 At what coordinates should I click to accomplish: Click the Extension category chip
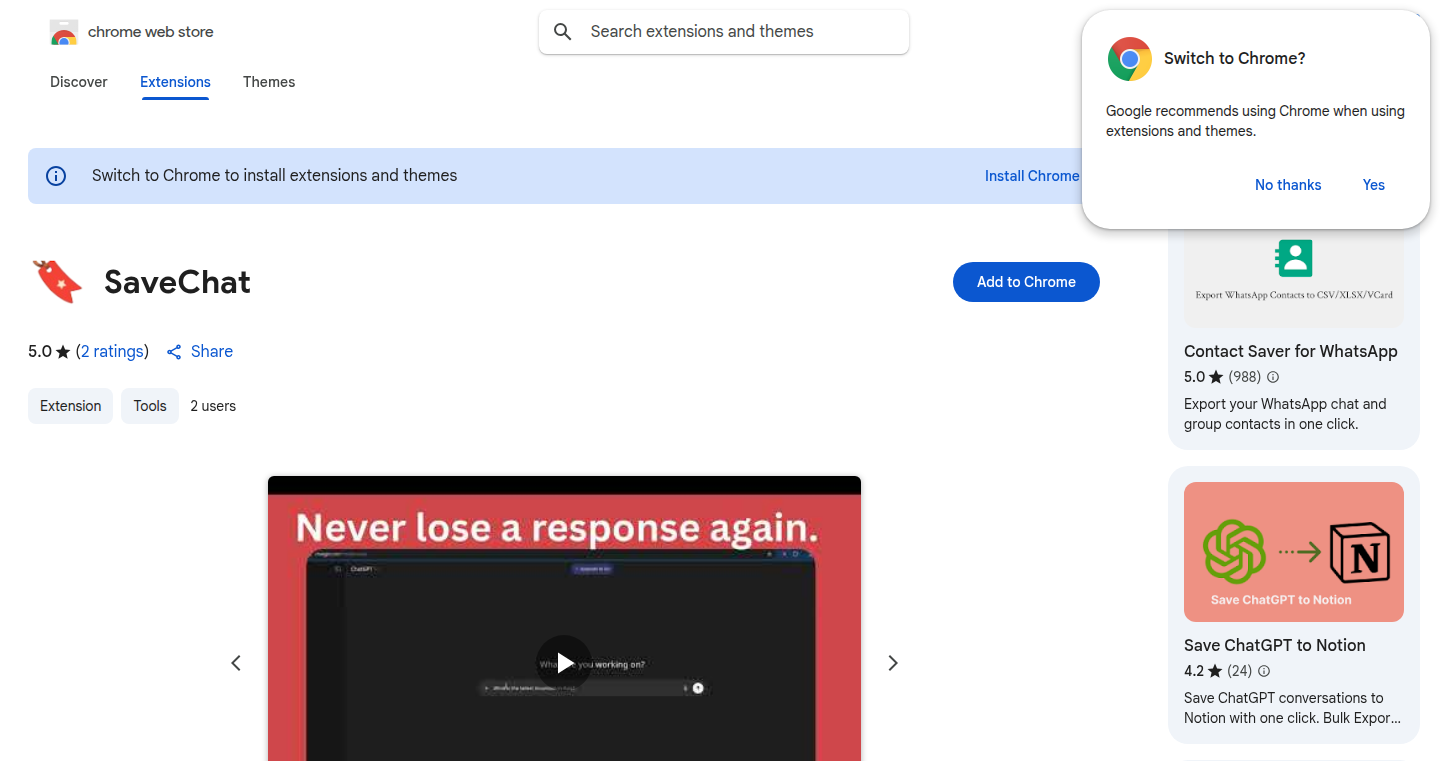[x=71, y=406]
